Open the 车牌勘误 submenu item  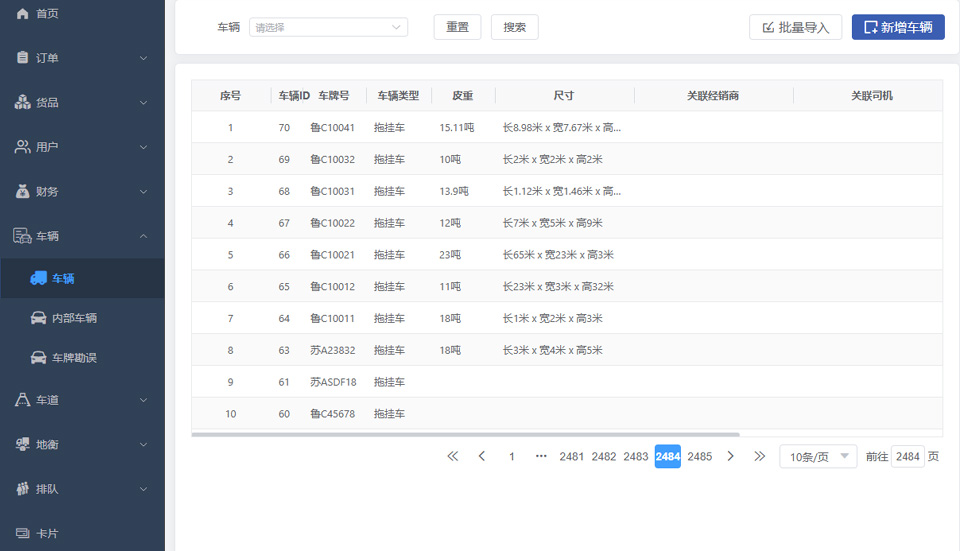(x=74, y=358)
